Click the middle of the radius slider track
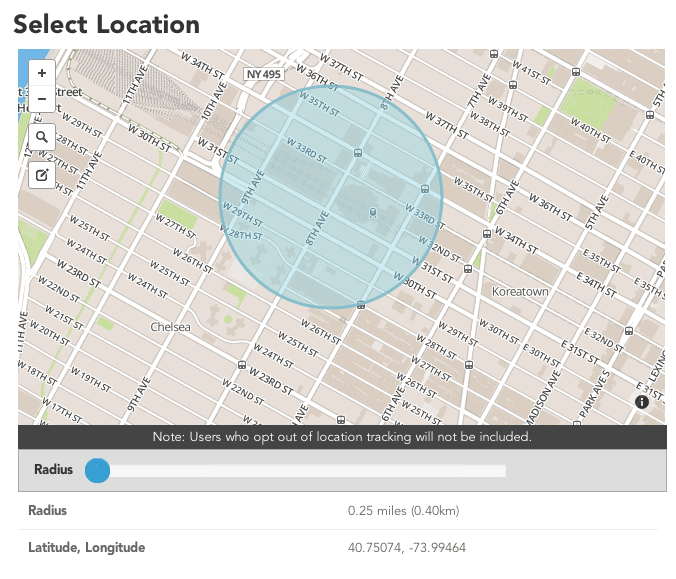676x579 pixels. point(302,470)
